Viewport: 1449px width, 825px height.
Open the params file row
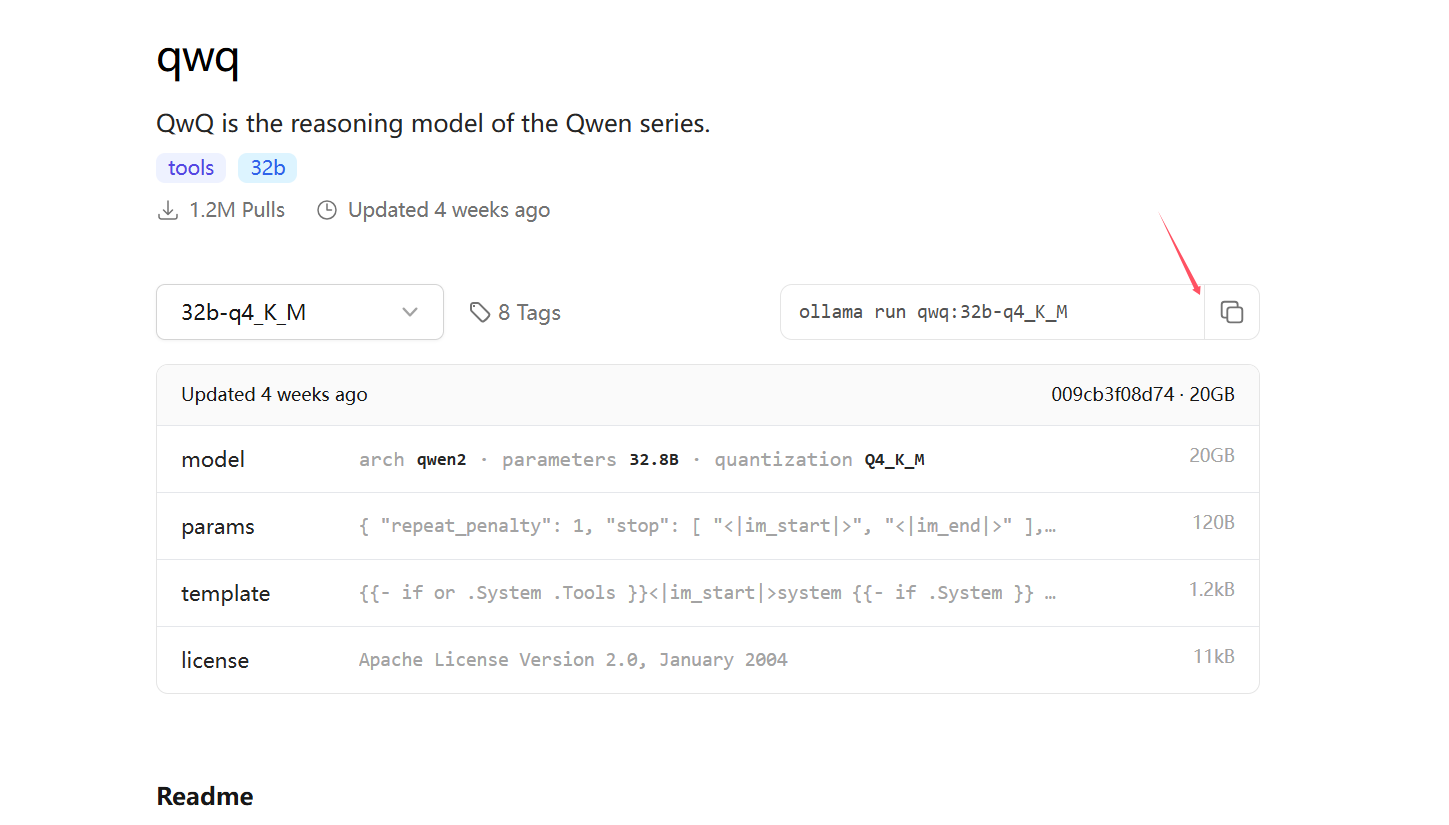click(x=708, y=526)
